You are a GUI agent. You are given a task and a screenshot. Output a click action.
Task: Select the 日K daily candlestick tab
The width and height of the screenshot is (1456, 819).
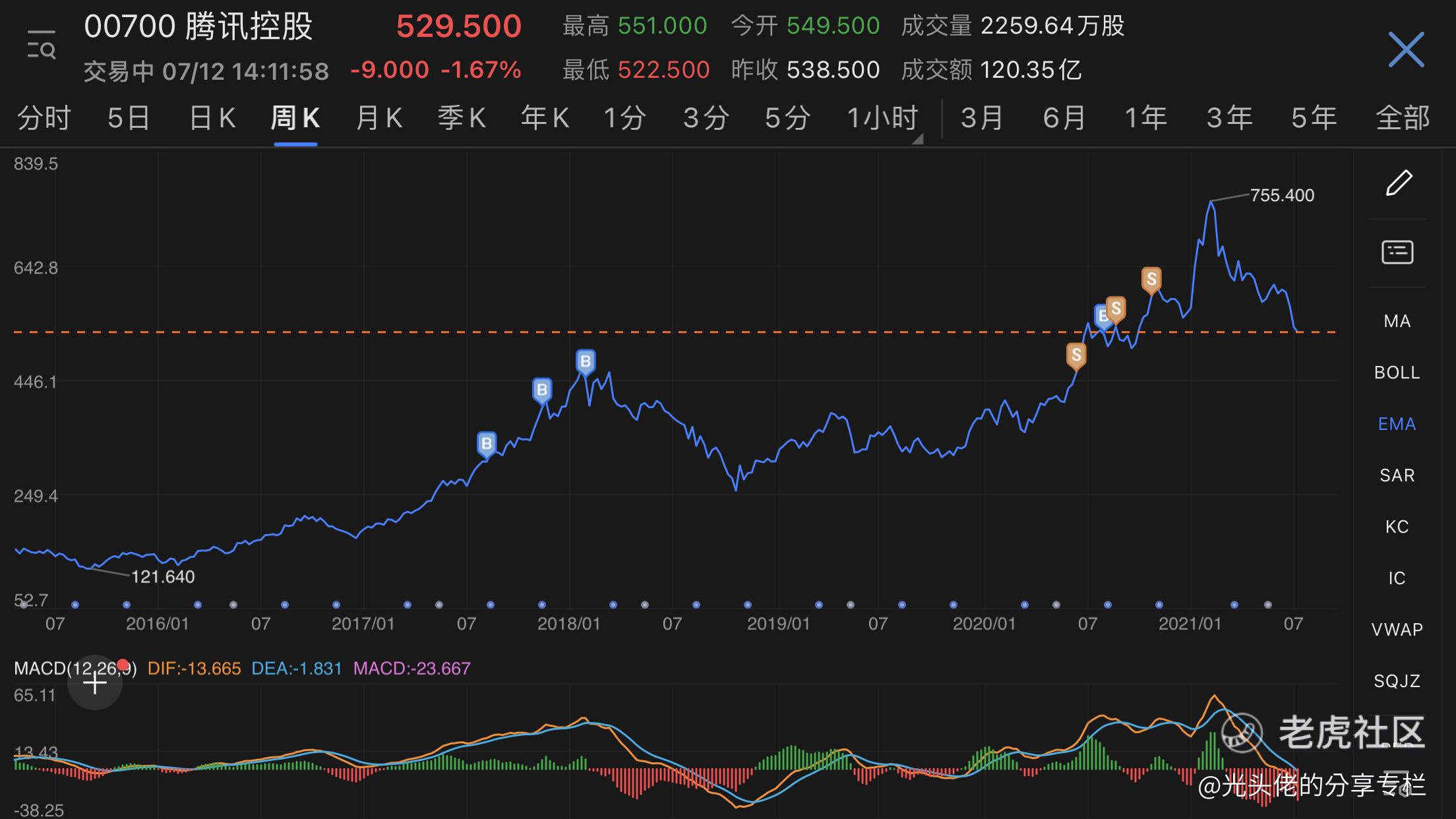(212, 118)
